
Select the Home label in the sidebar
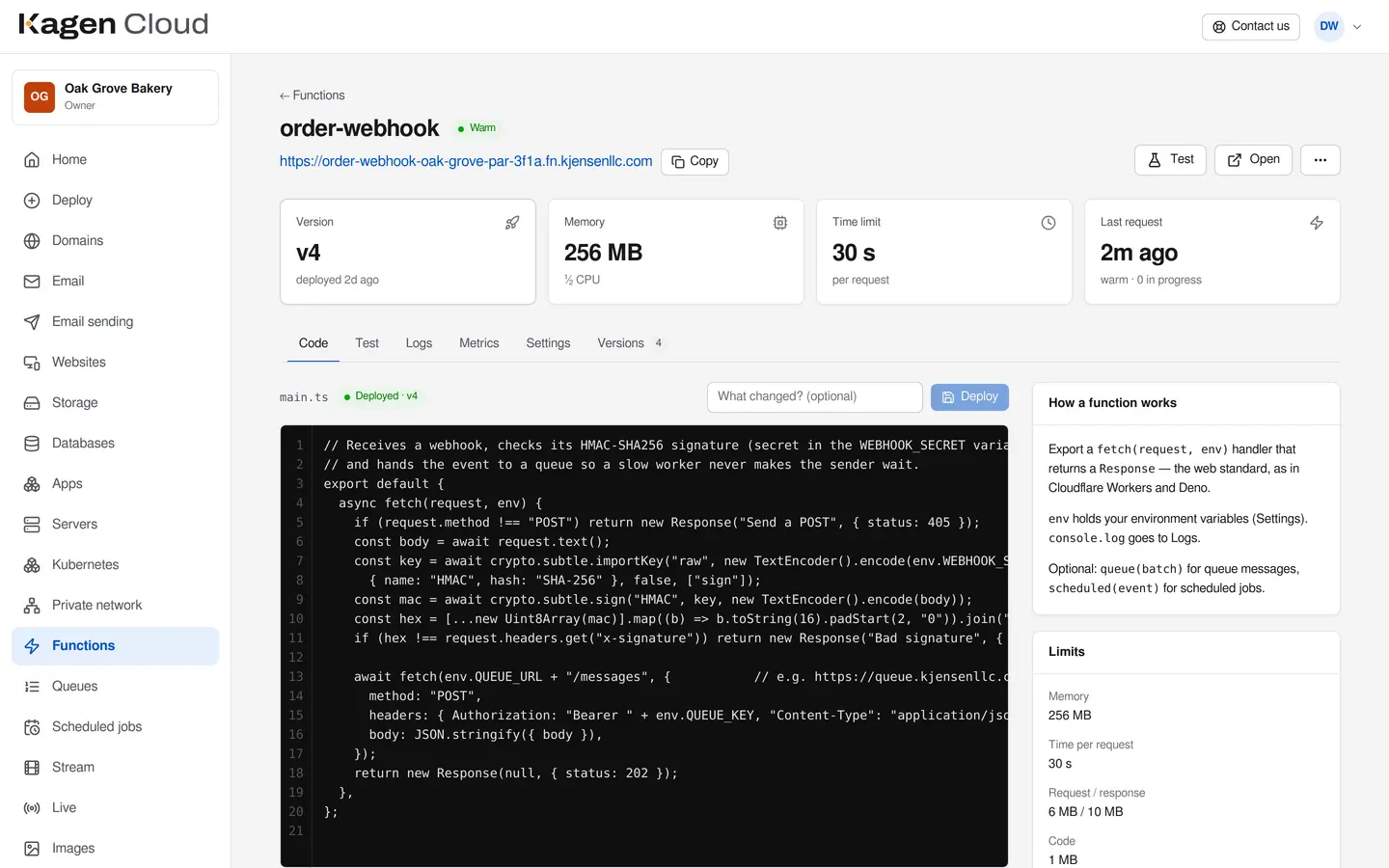69,160
